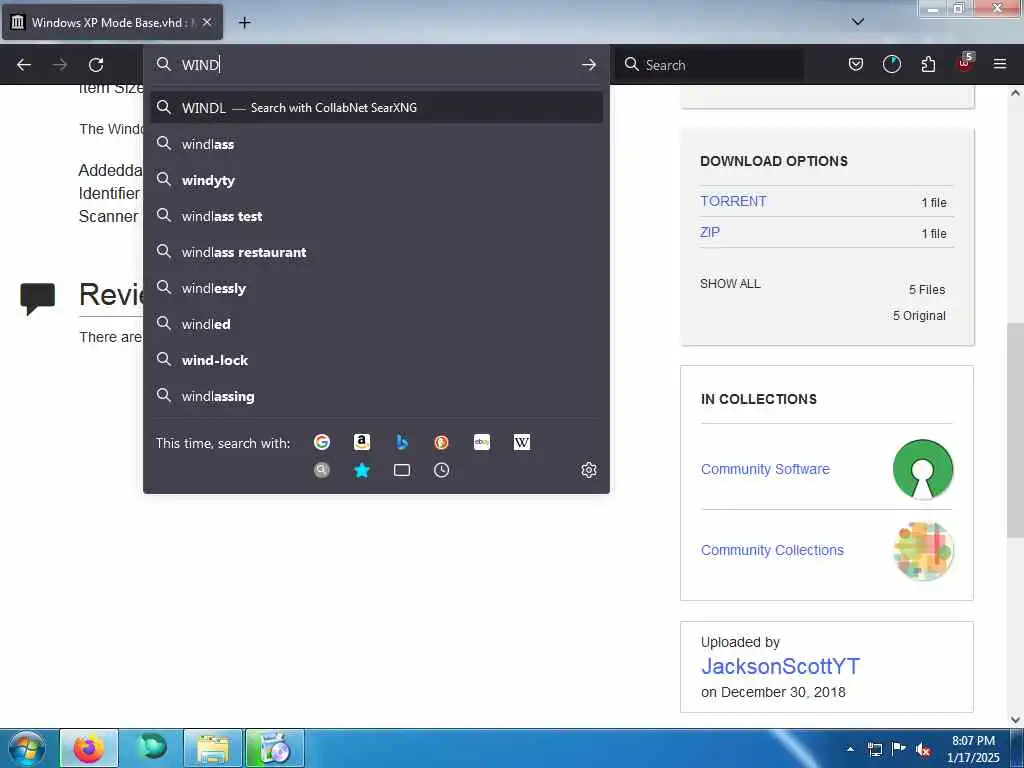Search this time with DuckDuckGo

(x=441, y=443)
